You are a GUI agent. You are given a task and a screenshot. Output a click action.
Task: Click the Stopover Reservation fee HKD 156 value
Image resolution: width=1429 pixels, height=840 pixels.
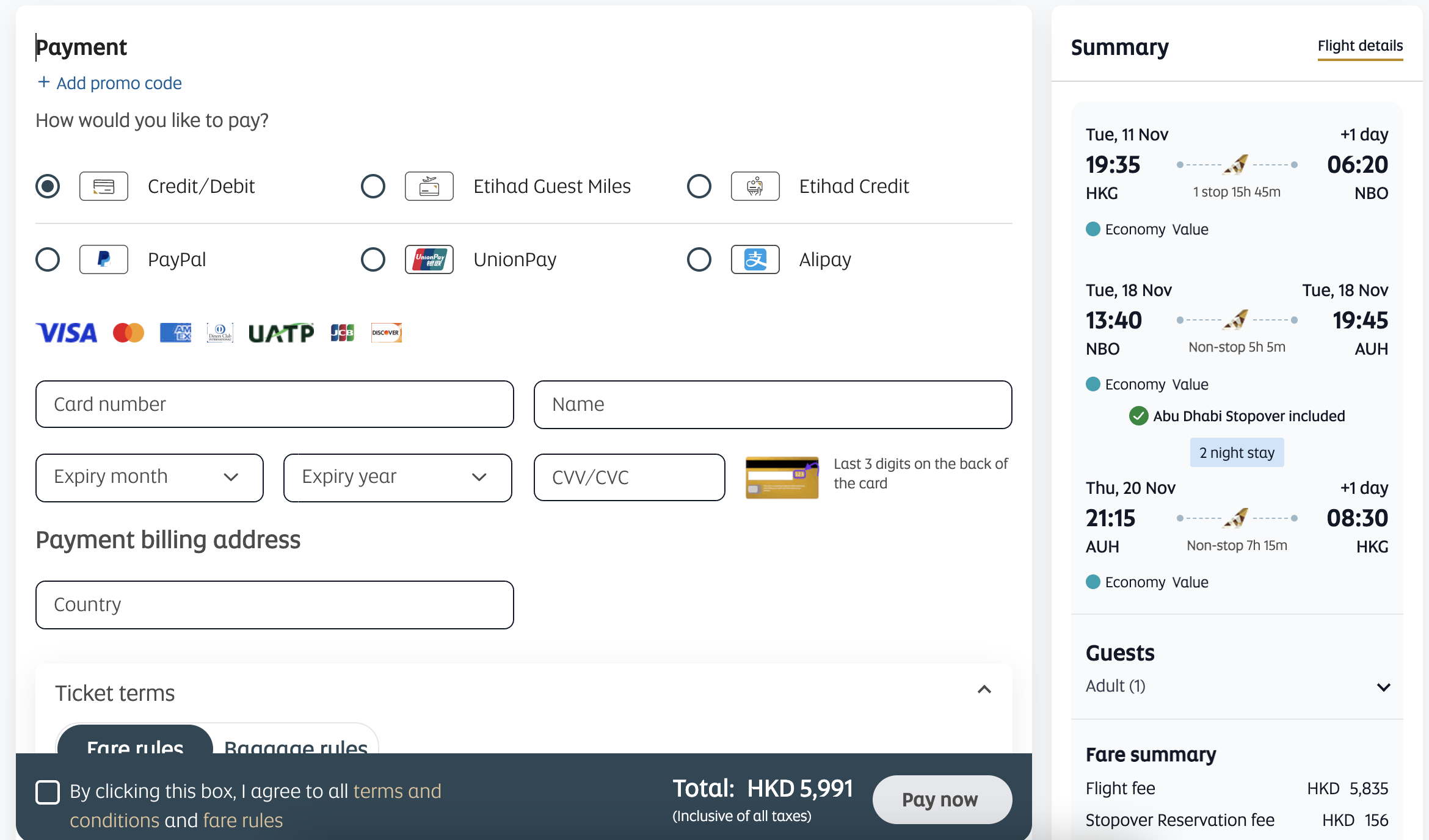pos(1355,820)
